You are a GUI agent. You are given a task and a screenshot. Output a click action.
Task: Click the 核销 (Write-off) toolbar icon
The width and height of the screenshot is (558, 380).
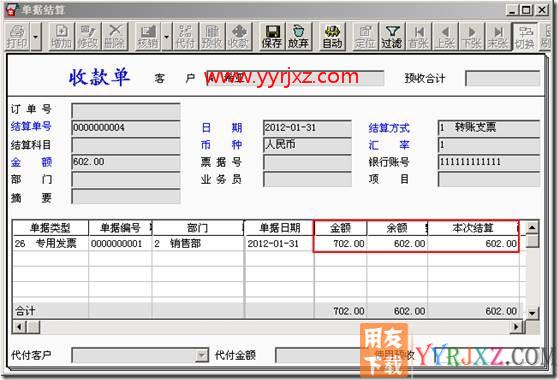(148, 36)
